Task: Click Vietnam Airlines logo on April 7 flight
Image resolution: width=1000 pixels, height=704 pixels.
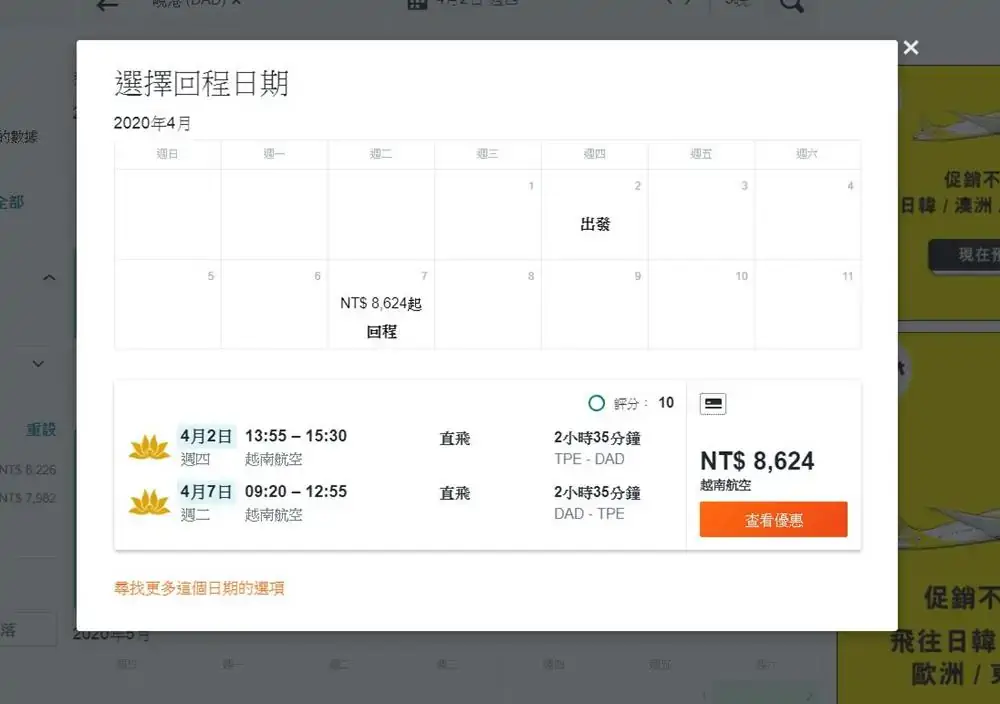Action: coord(150,503)
